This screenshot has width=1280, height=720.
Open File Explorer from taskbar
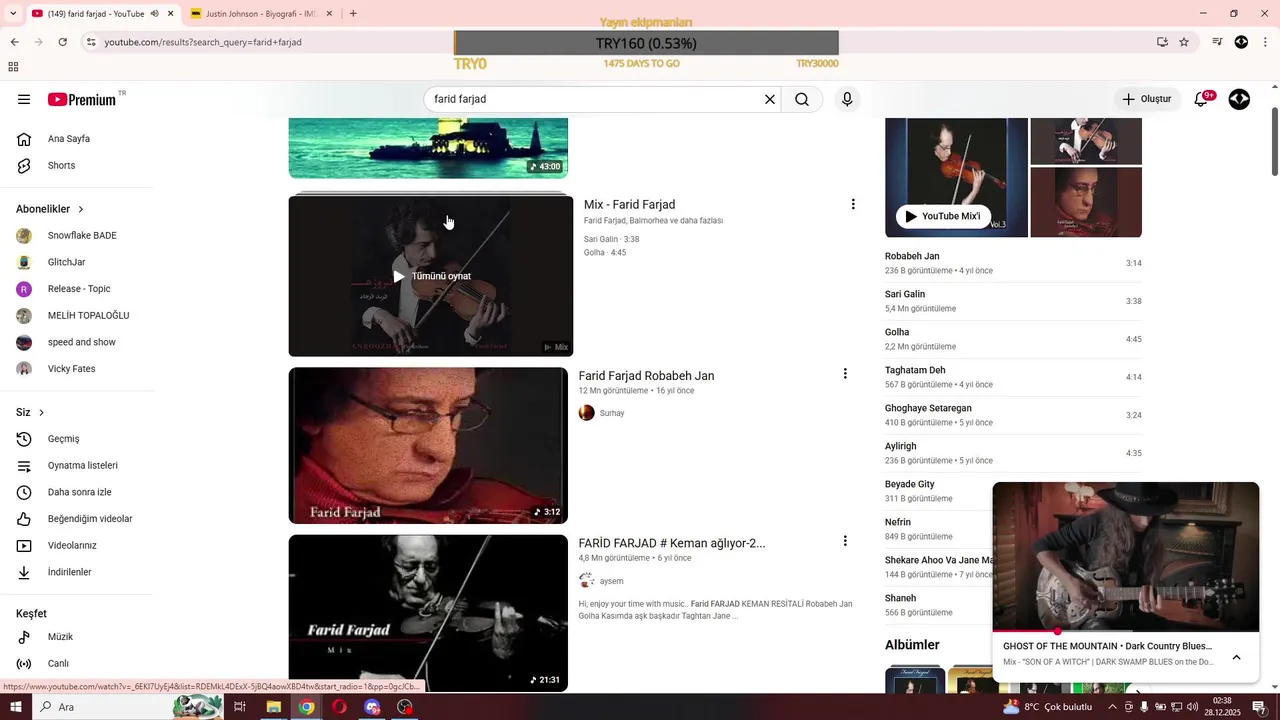click(273, 707)
